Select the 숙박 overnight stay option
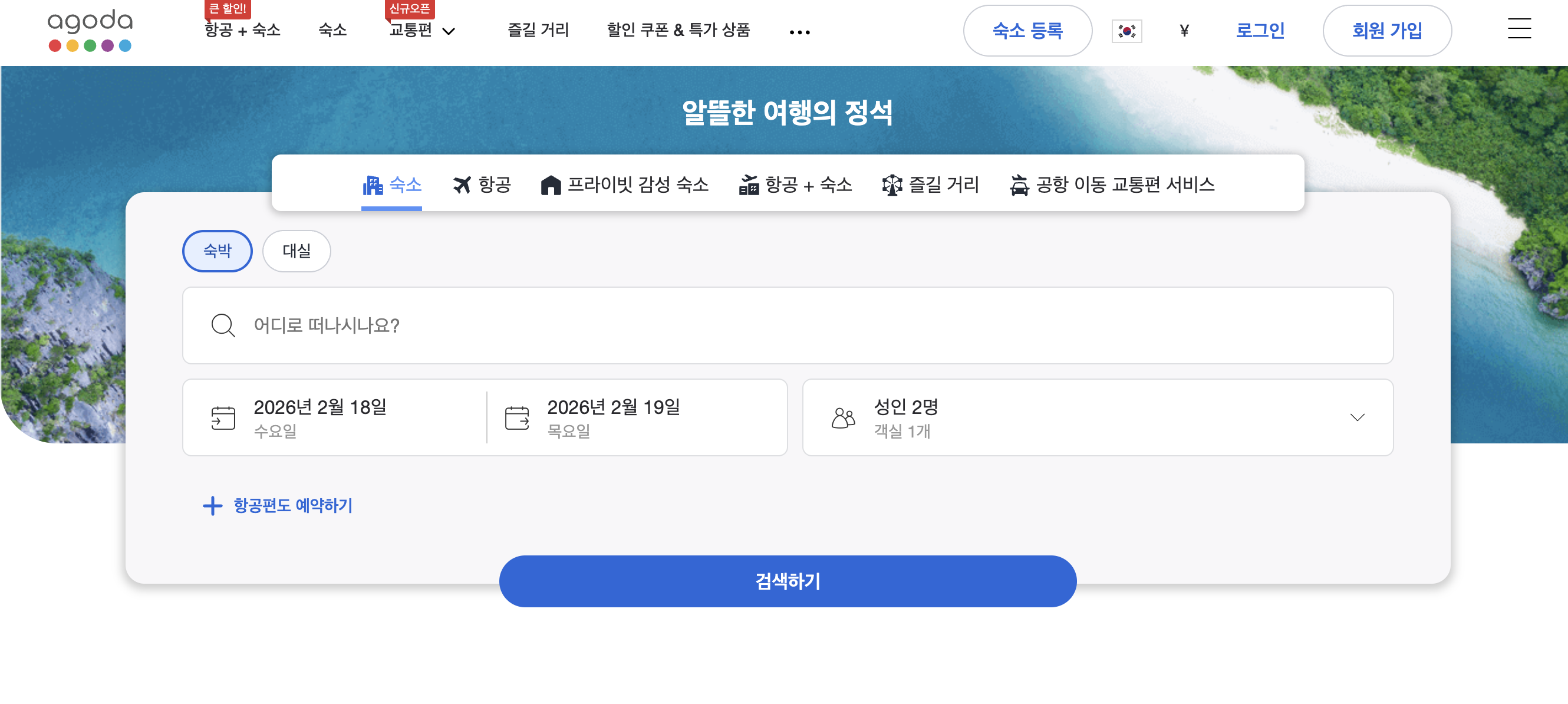The width and height of the screenshot is (1568, 704). pyautogui.click(x=218, y=251)
